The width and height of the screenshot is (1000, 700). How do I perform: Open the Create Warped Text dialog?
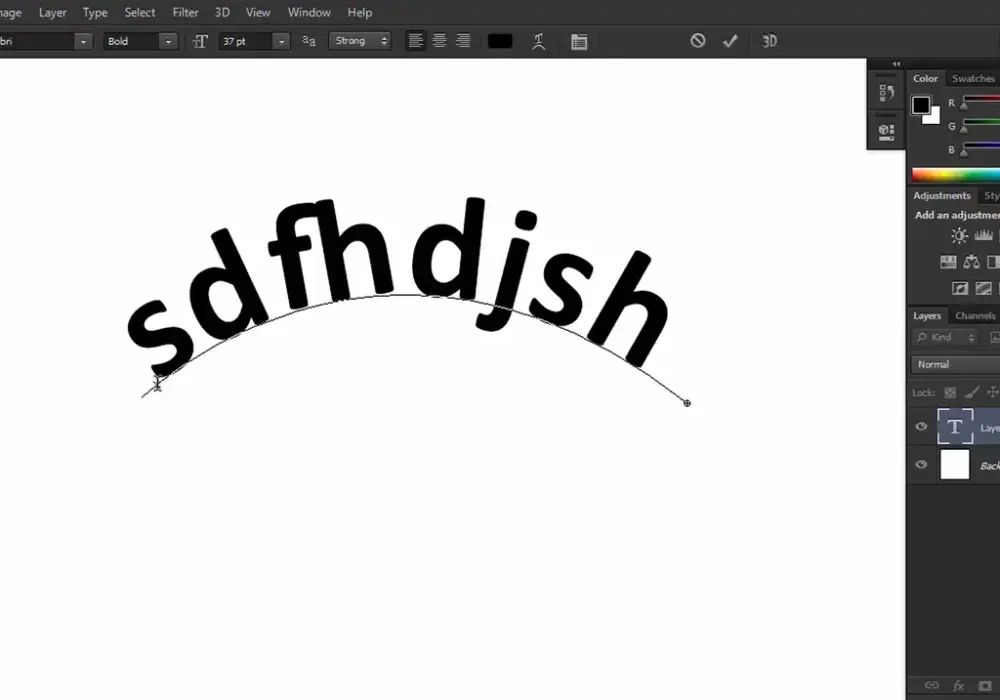pos(538,41)
